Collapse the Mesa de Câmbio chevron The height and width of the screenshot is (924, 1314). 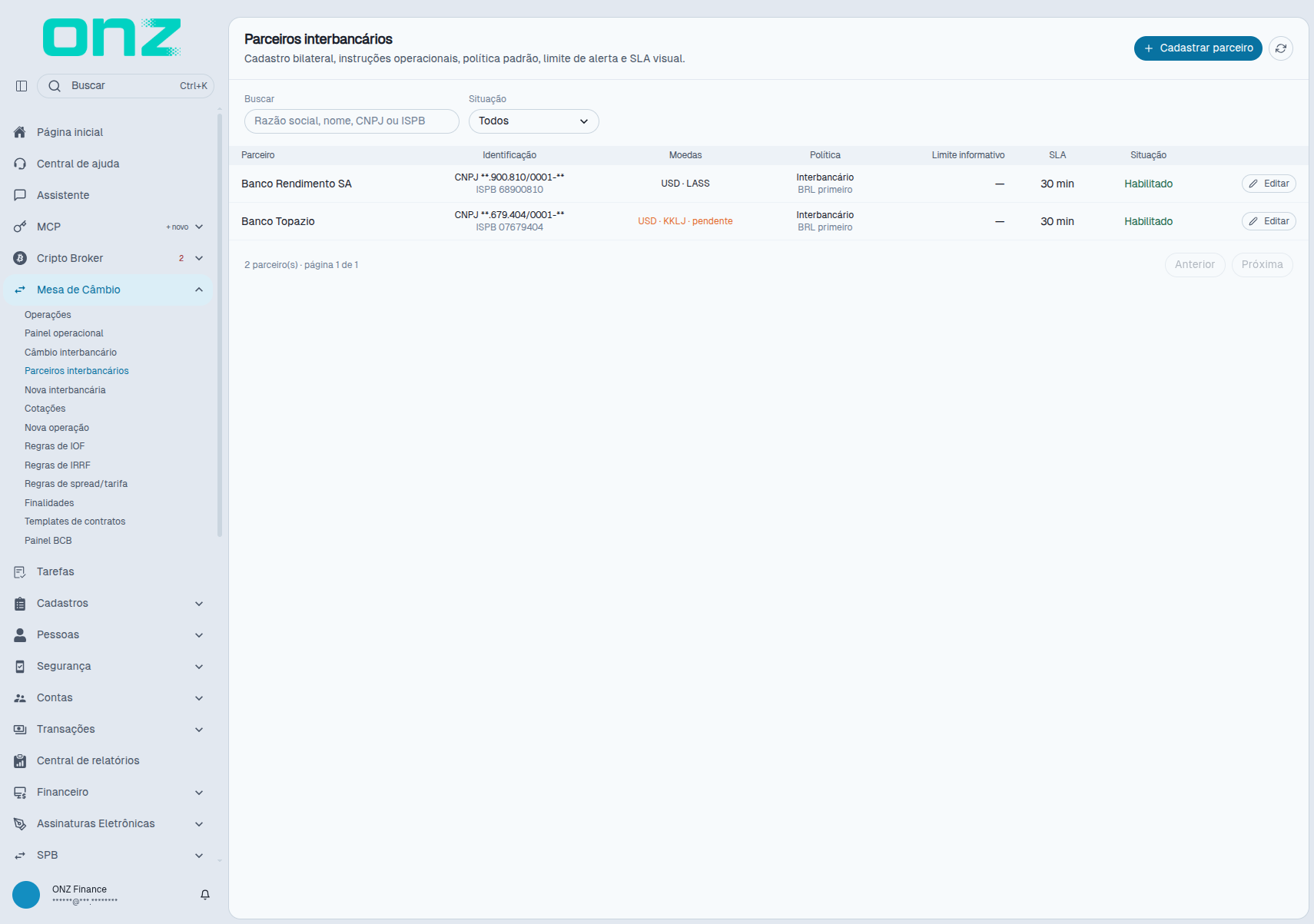pyautogui.click(x=199, y=290)
